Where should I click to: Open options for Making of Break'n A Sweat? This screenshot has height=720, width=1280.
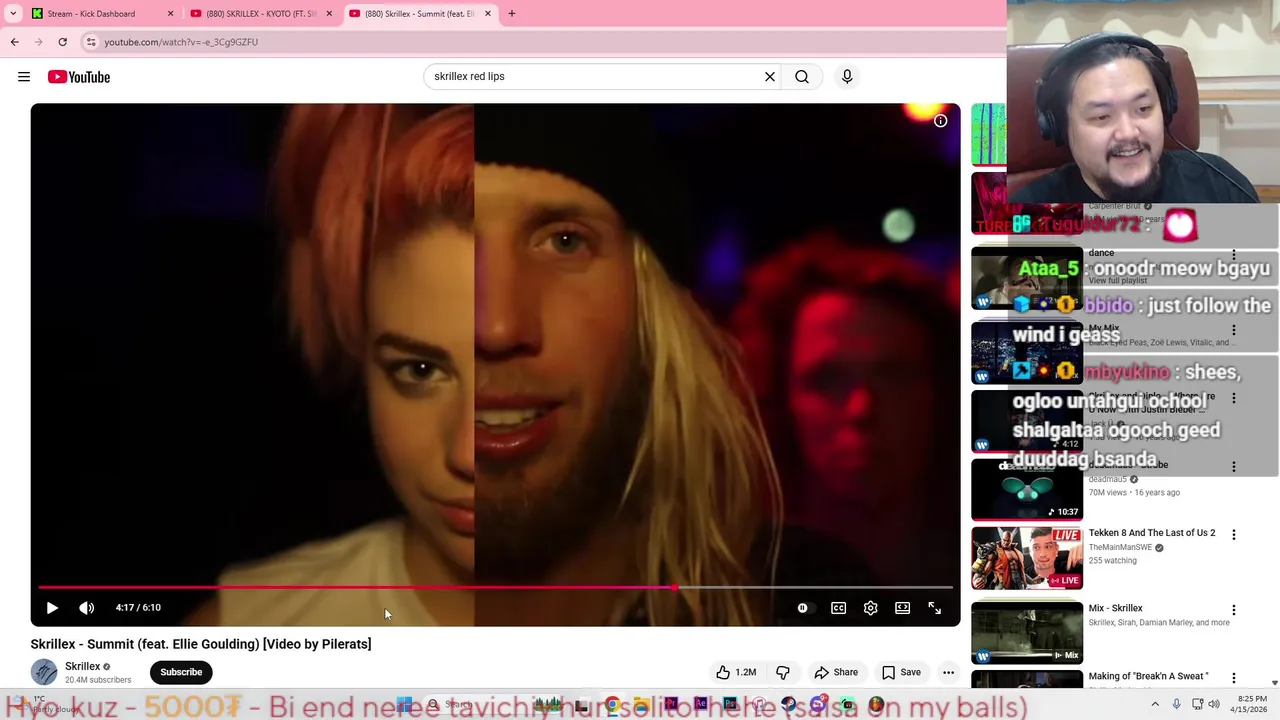(x=1233, y=678)
